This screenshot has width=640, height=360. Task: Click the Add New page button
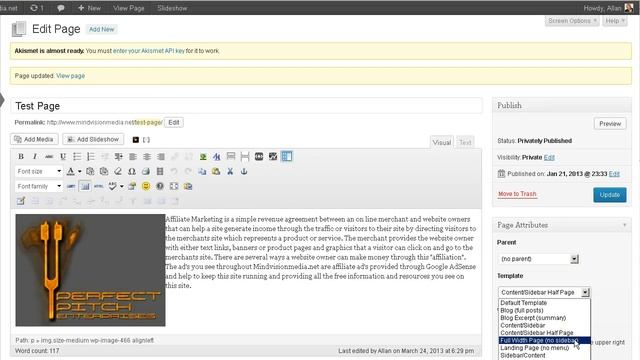(102, 29)
